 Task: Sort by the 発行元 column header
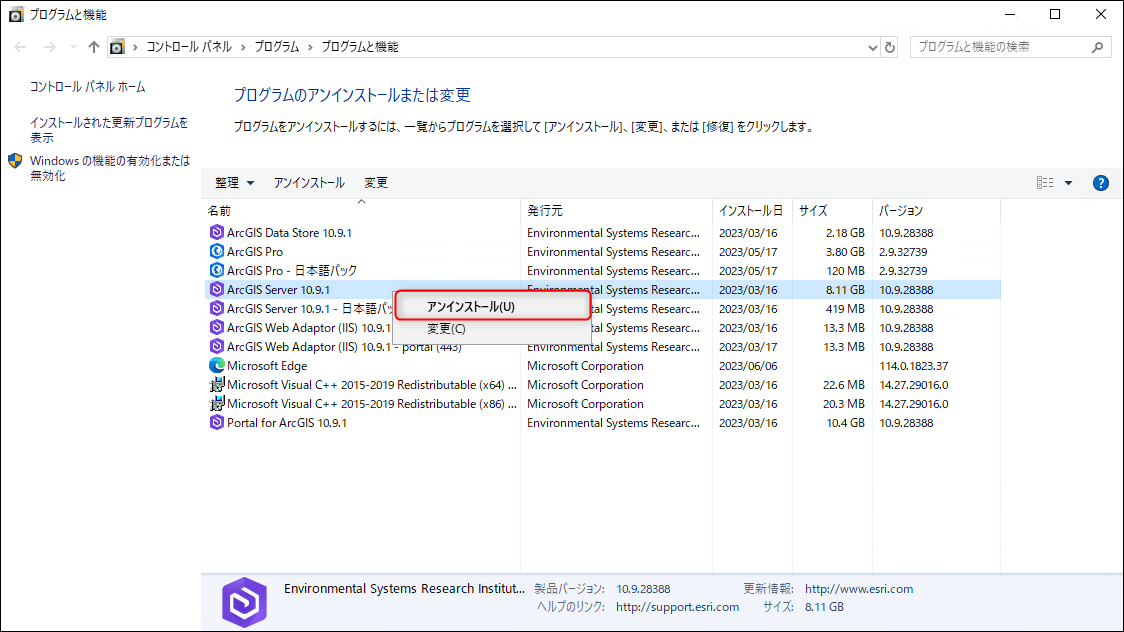point(616,211)
